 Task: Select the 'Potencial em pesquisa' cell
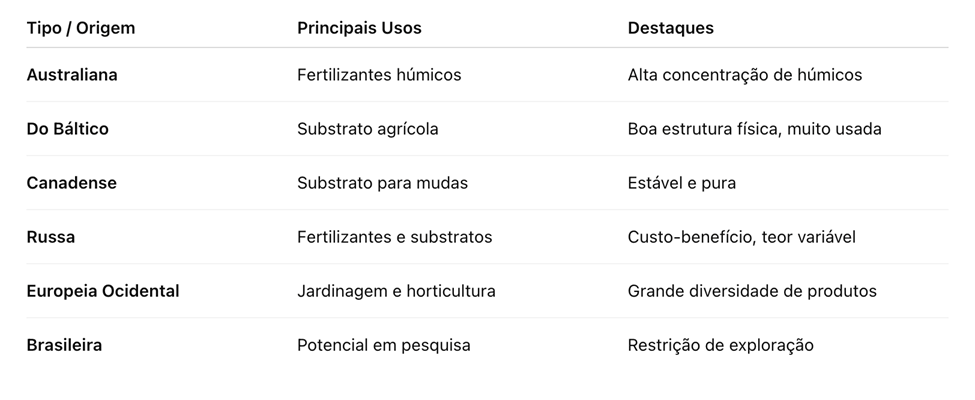point(383,345)
